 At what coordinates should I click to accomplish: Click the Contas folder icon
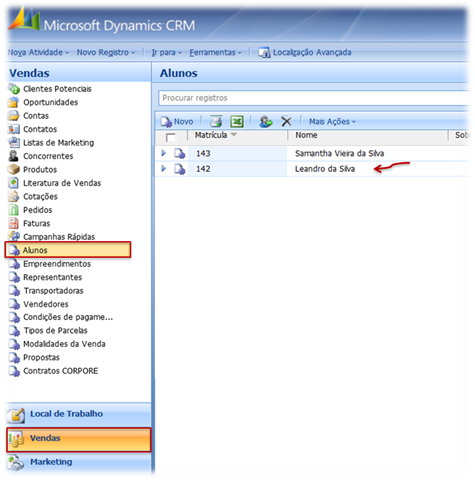14,116
